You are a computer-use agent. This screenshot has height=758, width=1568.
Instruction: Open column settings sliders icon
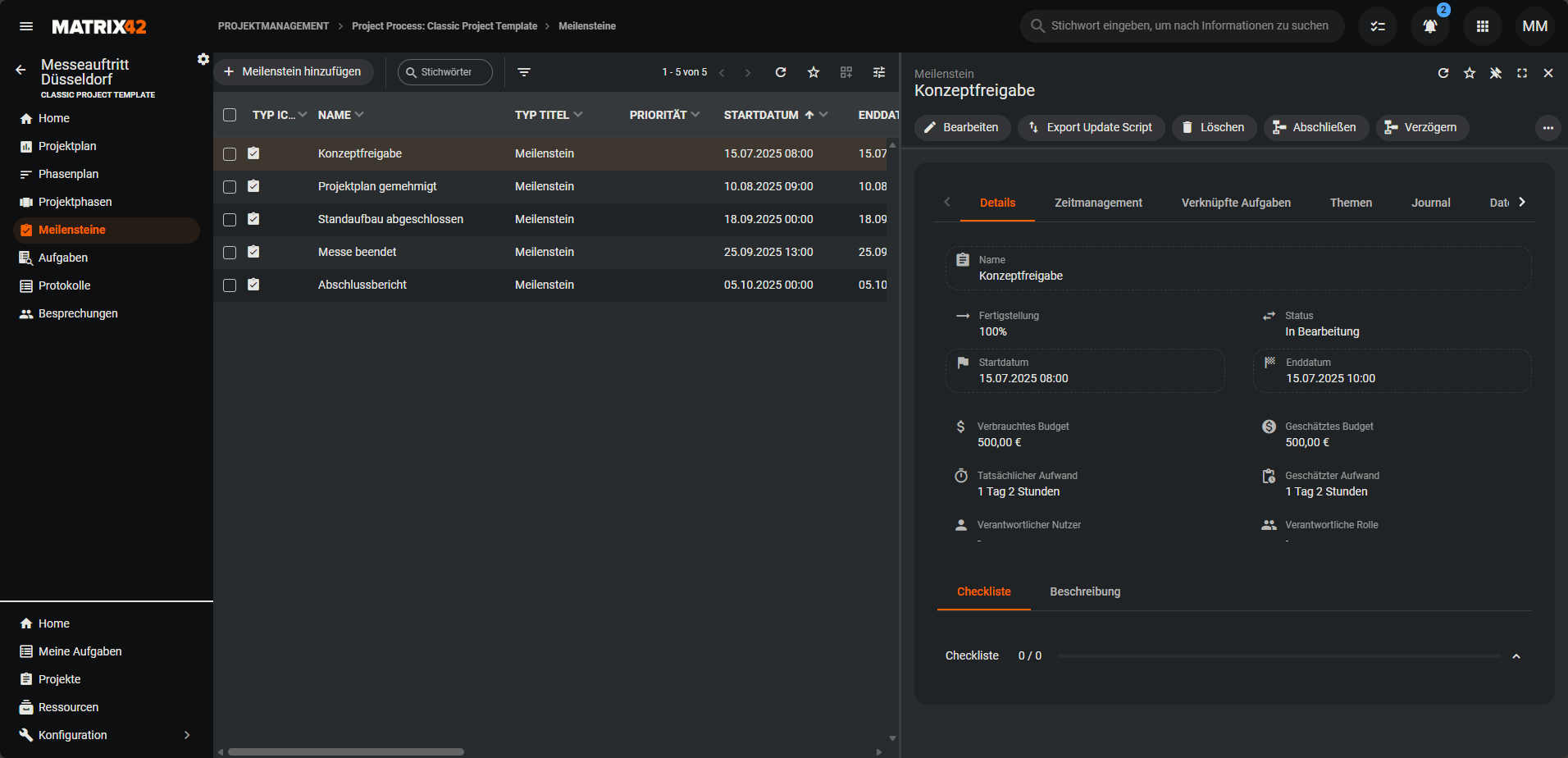coord(879,72)
